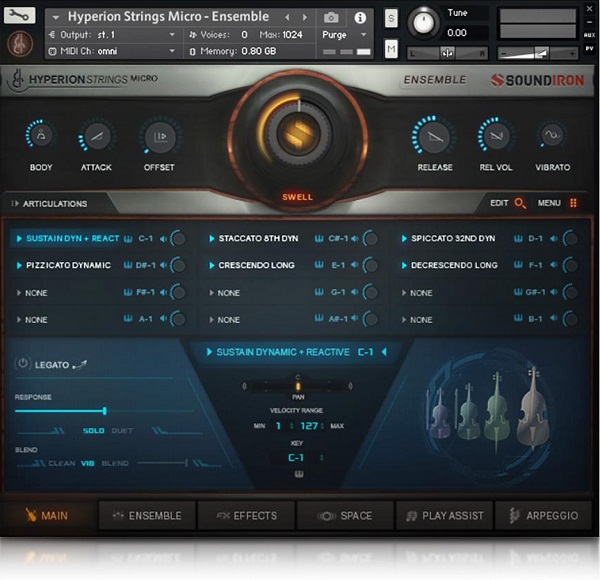Open Sustain Dyn + React articulation slot menu

pos(19,239)
